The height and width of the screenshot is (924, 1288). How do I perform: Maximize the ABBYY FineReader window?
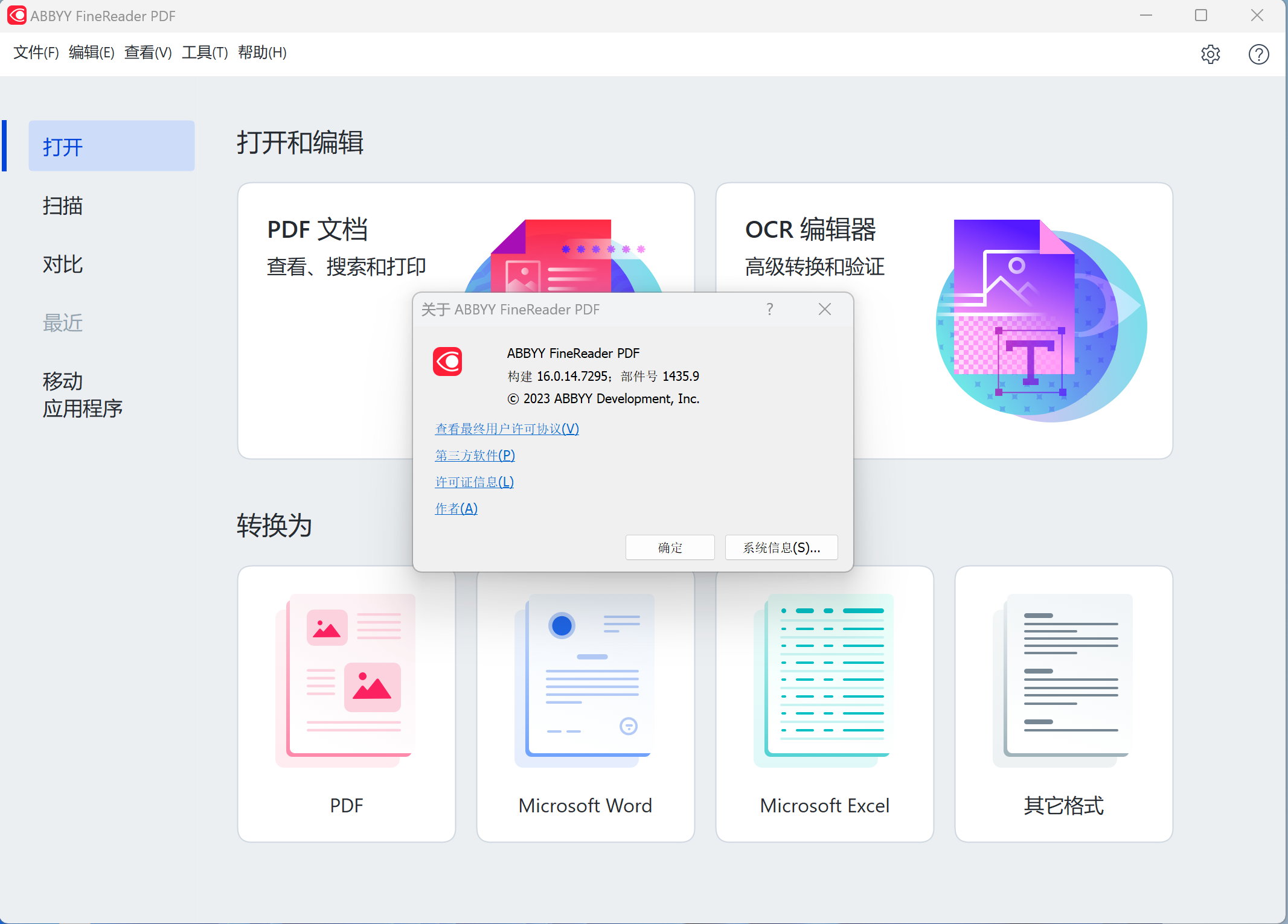[1201, 16]
